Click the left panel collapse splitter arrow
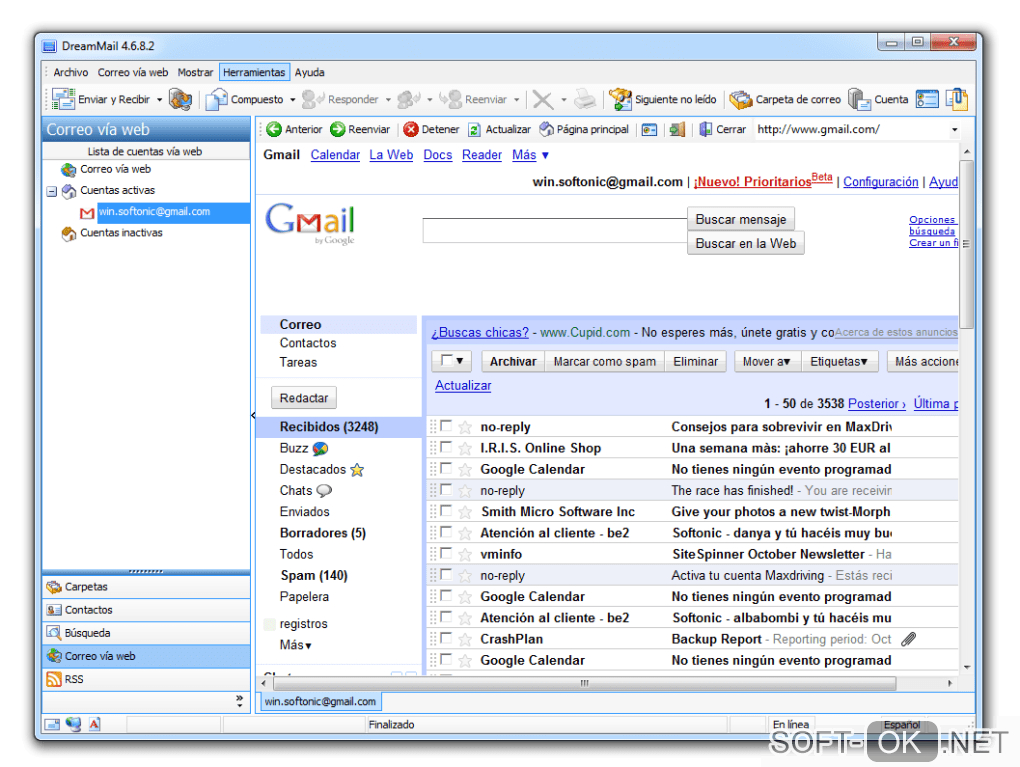 253,415
